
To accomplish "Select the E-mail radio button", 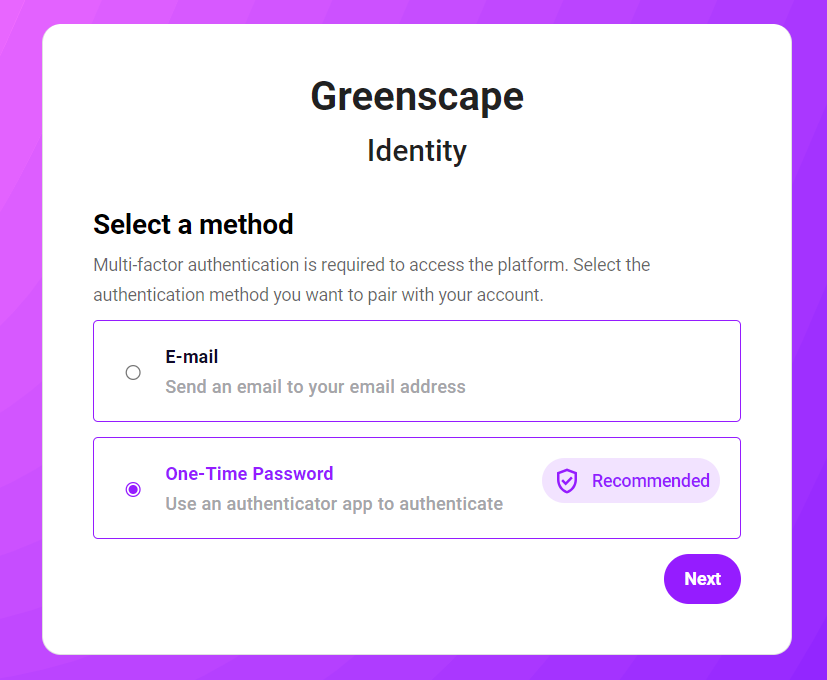I will coord(133,372).
